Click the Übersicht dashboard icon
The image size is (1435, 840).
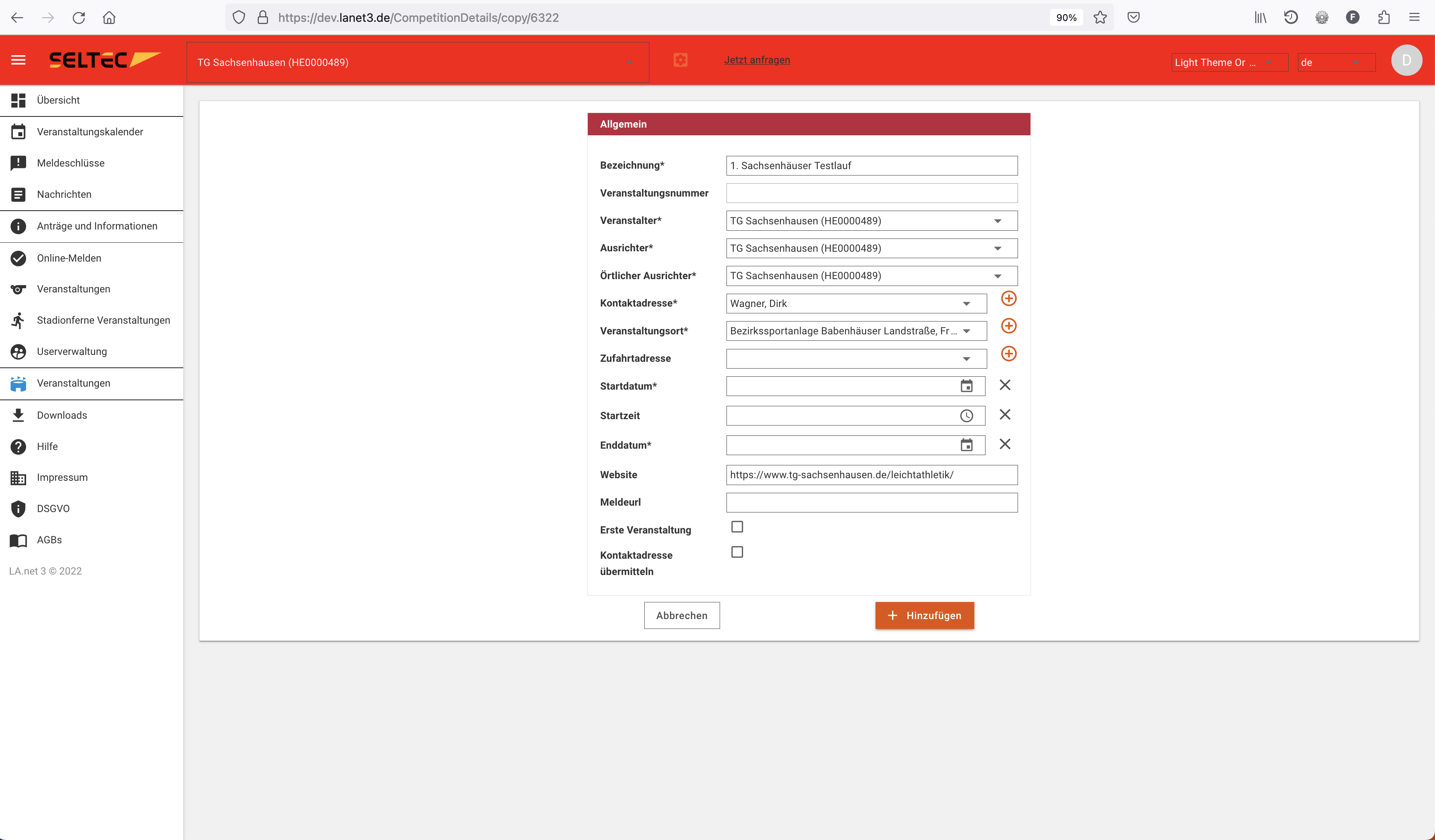[x=18, y=100]
